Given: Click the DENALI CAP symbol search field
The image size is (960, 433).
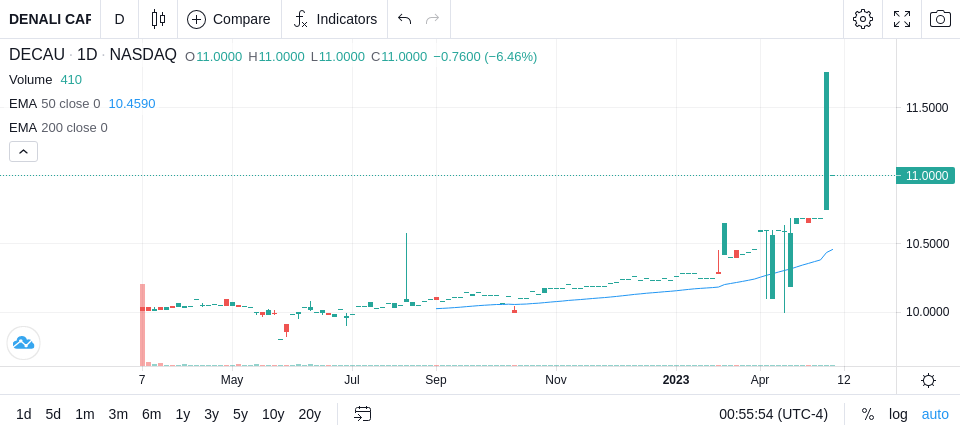Looking at the screenshot, I should [x=50, y=19].
